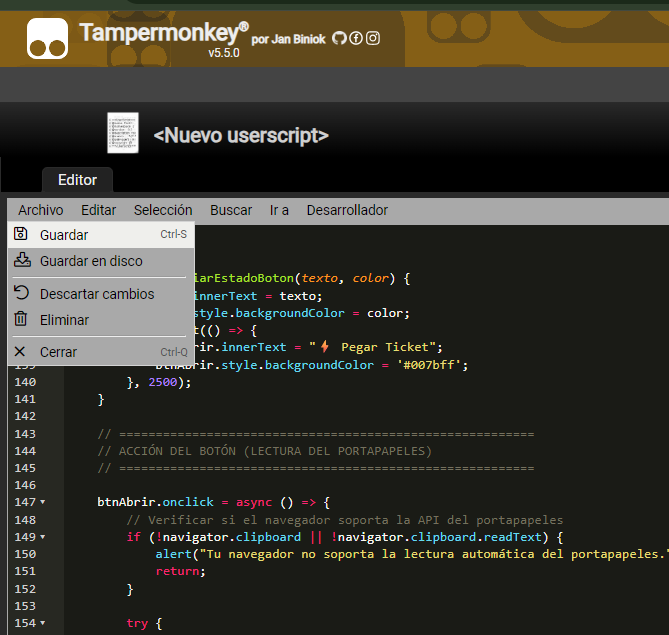Click the undo arrow icon for Descartar cambios
This screenshot has height=635, width=669.
21,293
